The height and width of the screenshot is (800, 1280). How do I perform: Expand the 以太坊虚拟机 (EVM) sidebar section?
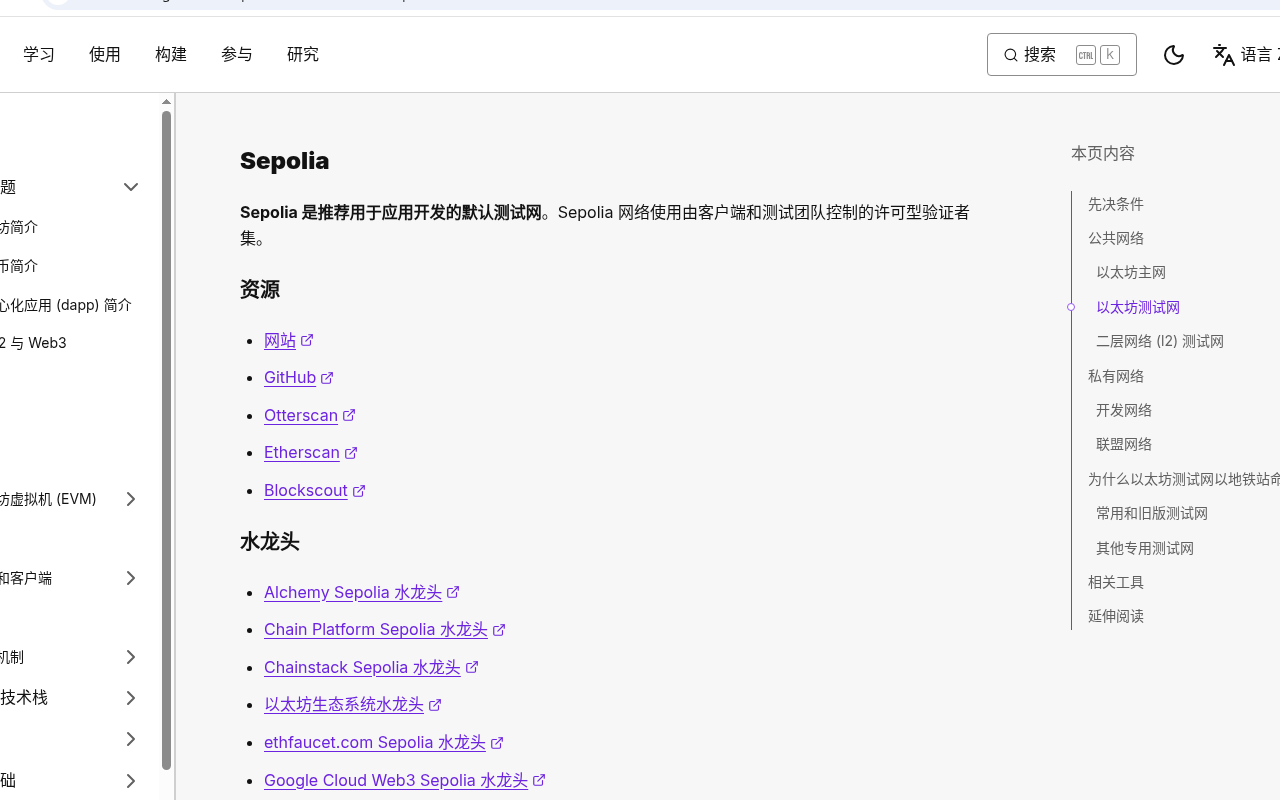130,499
